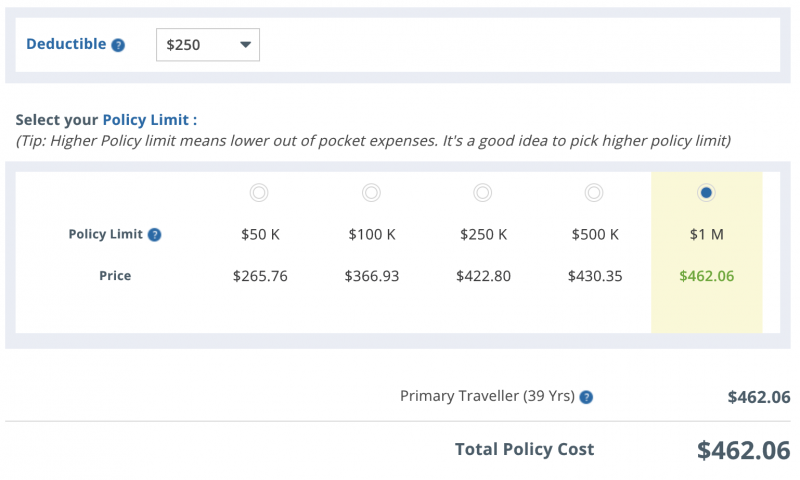The height and width of the screenshot is (480, 800).
Task: Choose the $250 K policy limit radio
Action: pyautogui.click(x=482, y=192)
